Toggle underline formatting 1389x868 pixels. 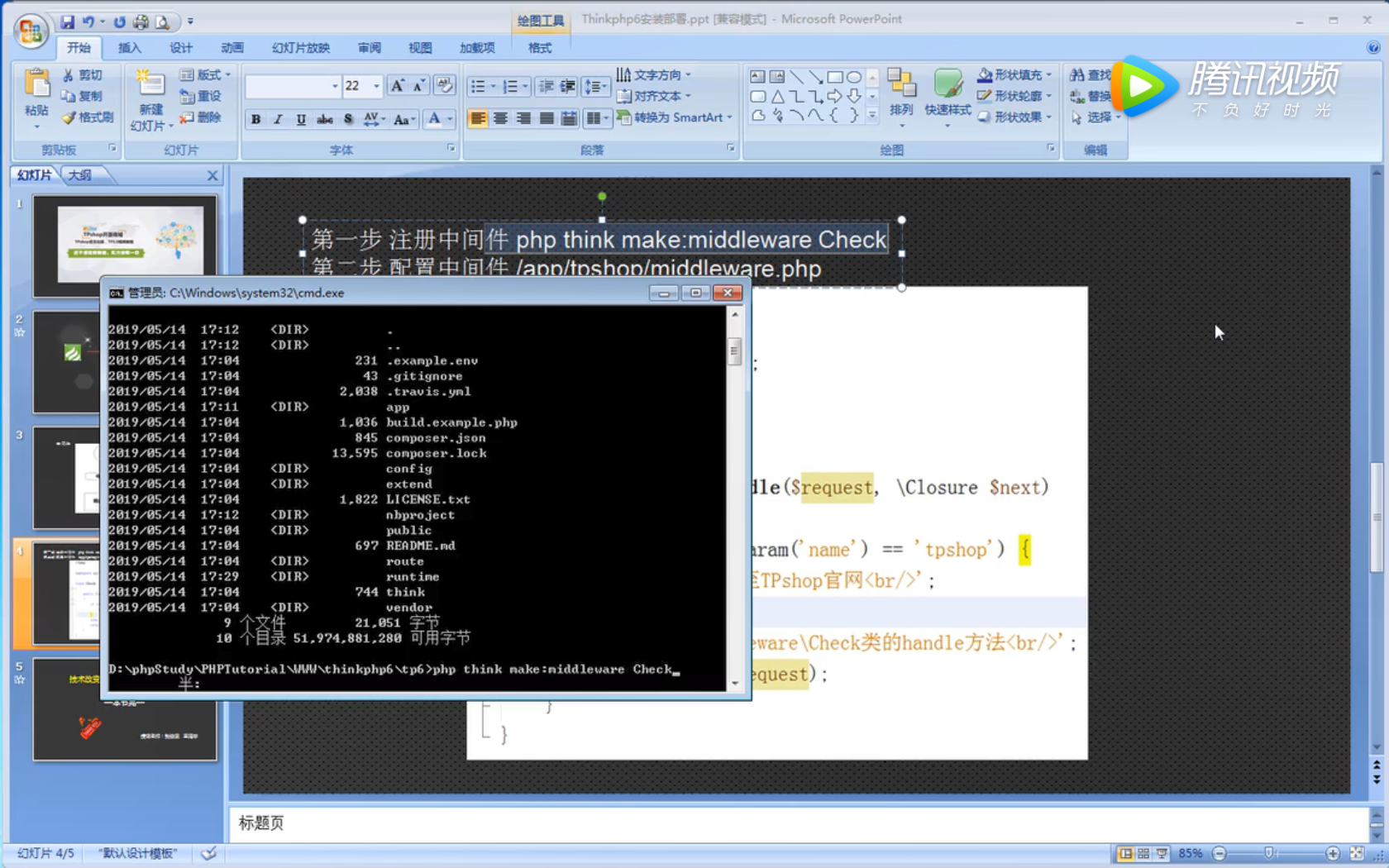[301, 119]
